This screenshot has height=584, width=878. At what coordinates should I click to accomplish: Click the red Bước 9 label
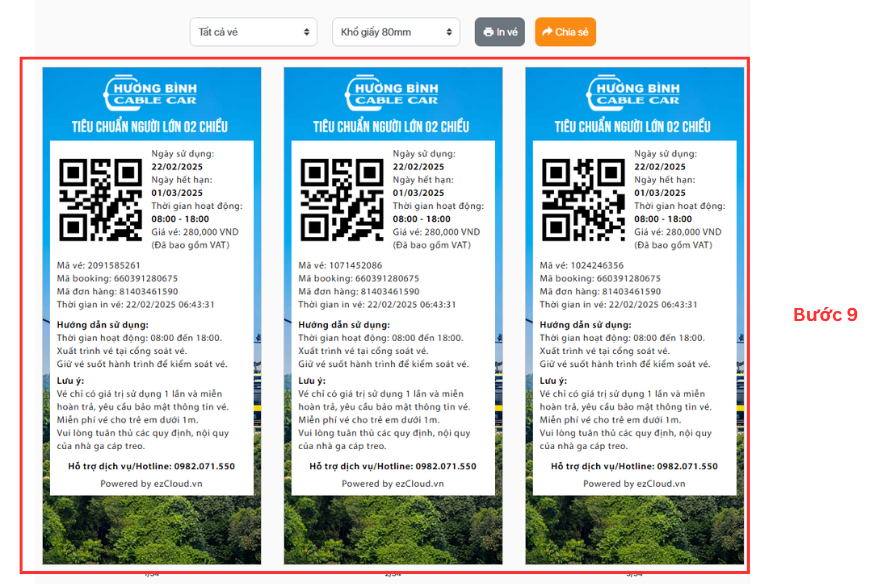coord(825,314)
